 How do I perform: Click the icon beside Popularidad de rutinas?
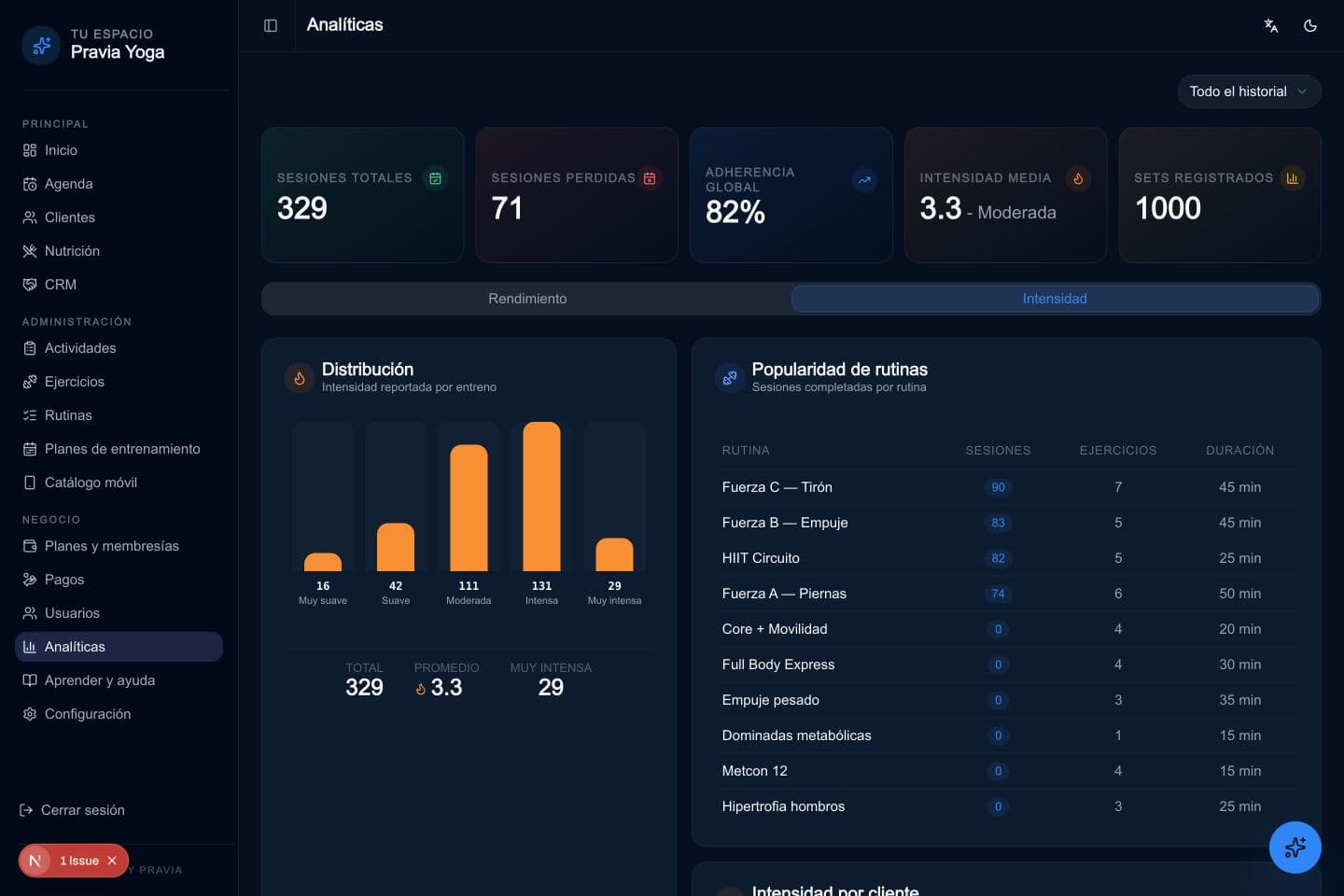[730, 378]
